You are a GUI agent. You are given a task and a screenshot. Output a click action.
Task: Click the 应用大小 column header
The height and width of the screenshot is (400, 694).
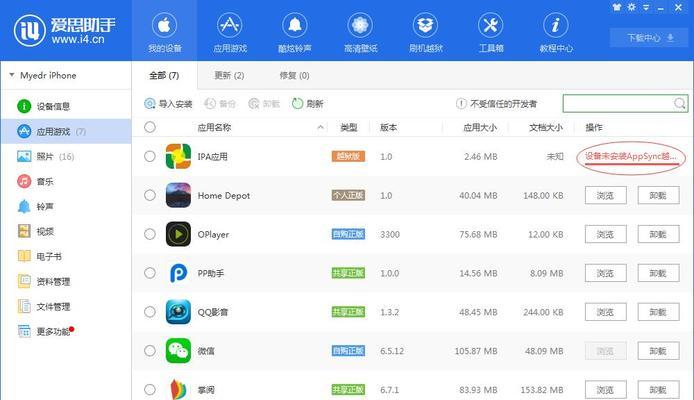pyautogui.click(x=480, y=127)
